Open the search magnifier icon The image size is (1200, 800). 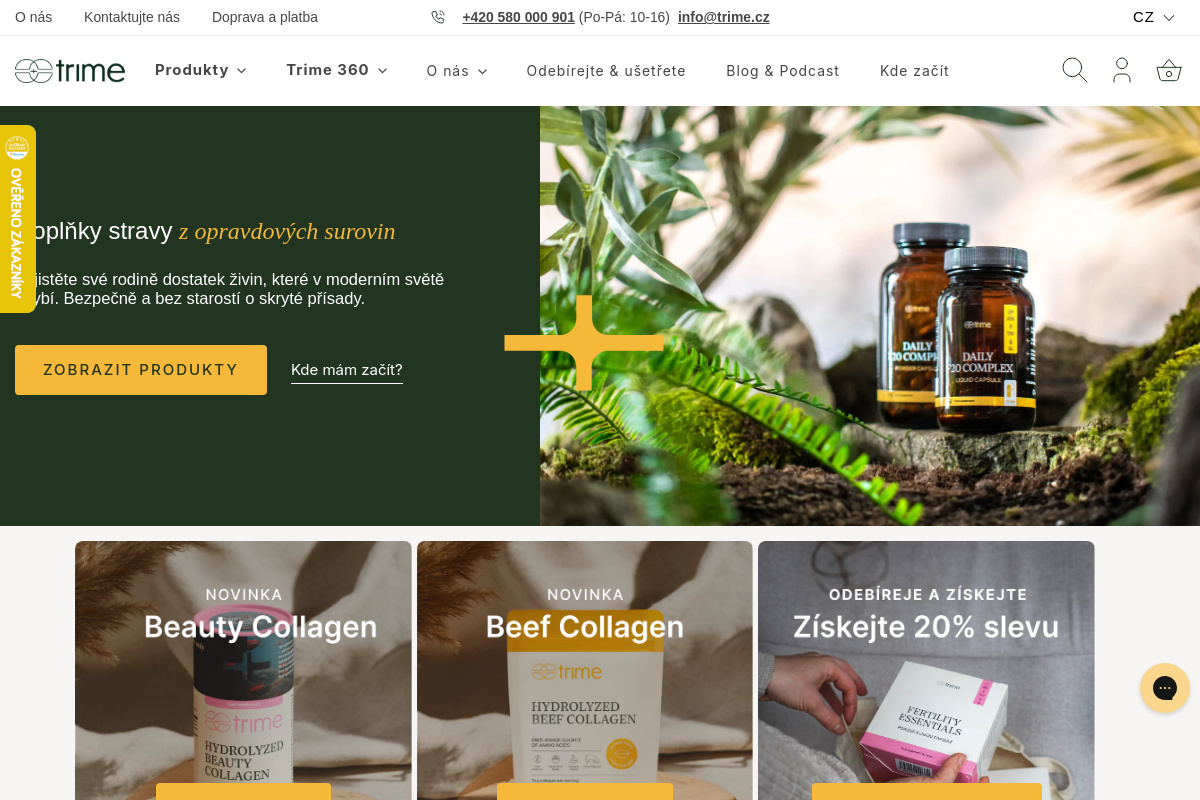point(1075,70)
